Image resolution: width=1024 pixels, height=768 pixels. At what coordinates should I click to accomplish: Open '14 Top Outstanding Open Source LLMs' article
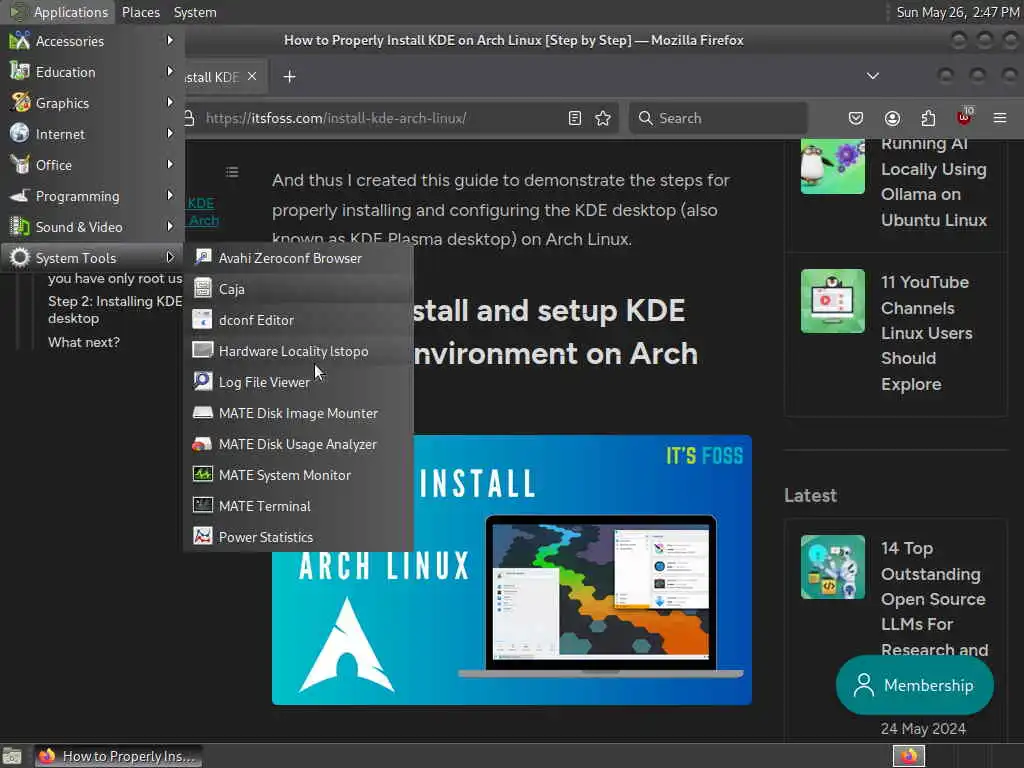coord(934,599)
